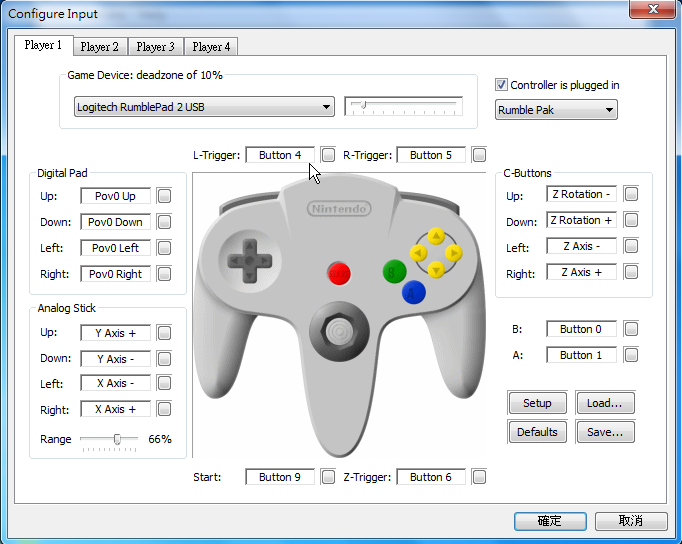Open the Rumble Pak dropdown
682x544 pixels.
click(556, 110)
